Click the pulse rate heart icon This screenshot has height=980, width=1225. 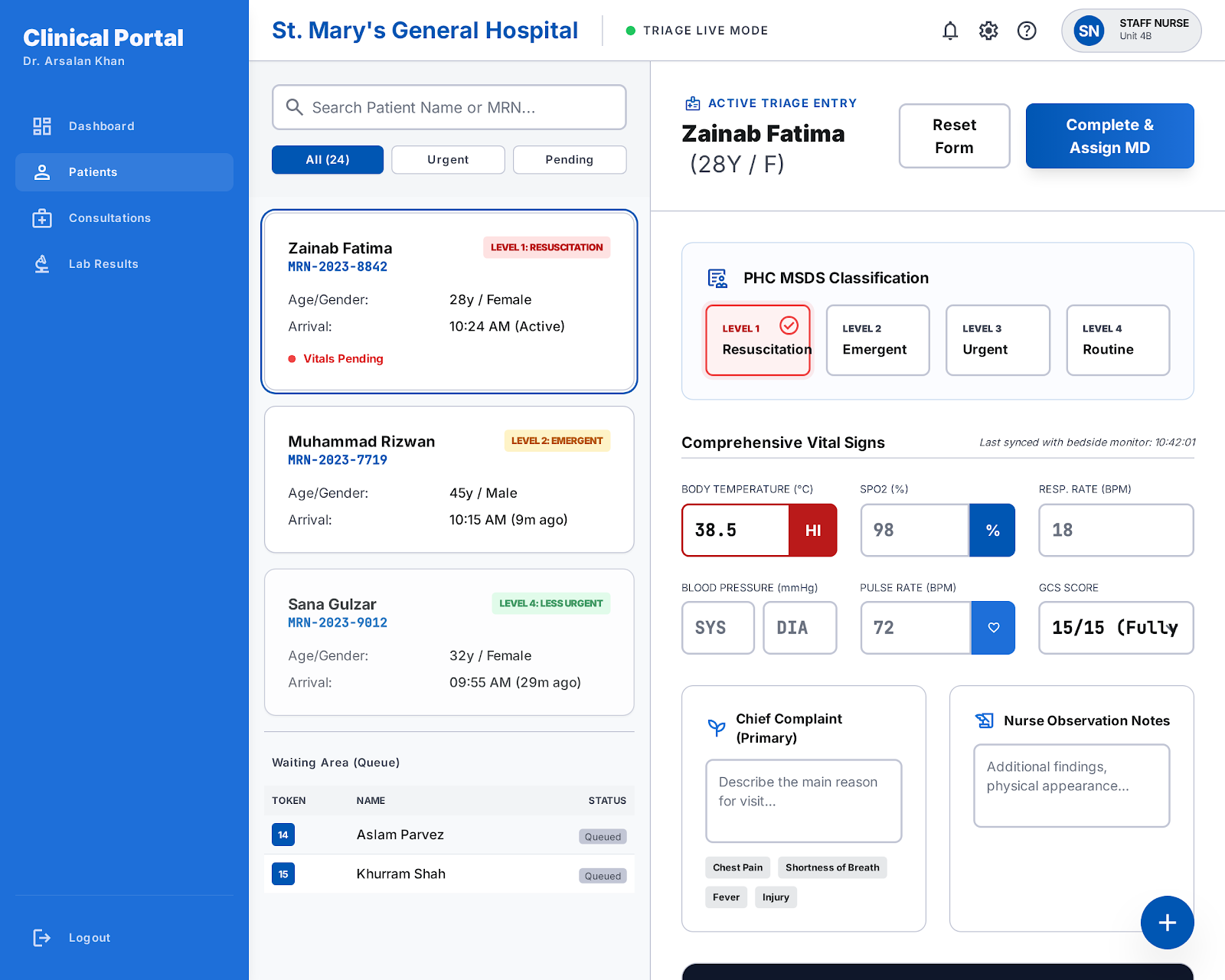[x=993, y=628]
